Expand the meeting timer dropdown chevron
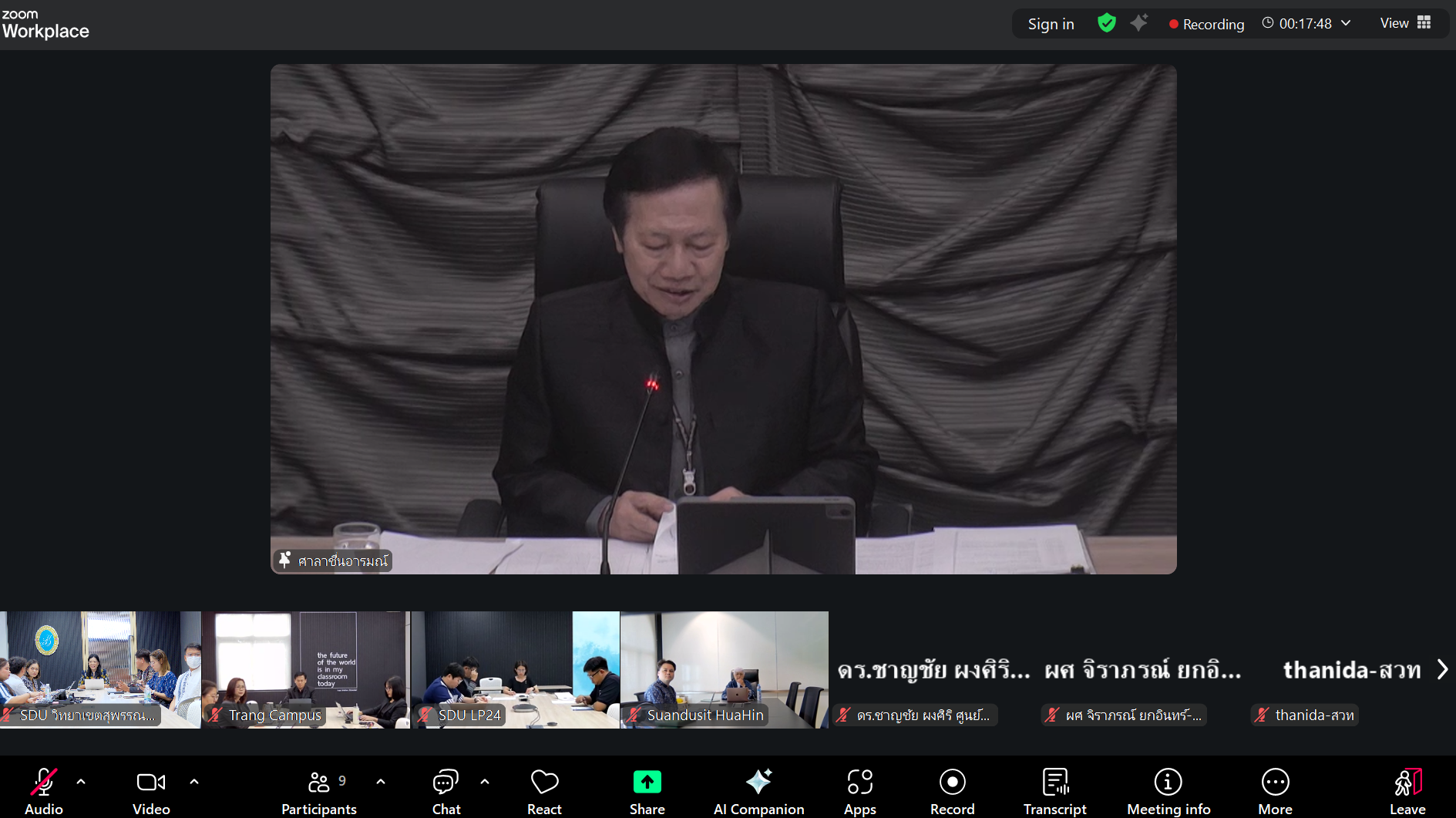 [1346, 23]
